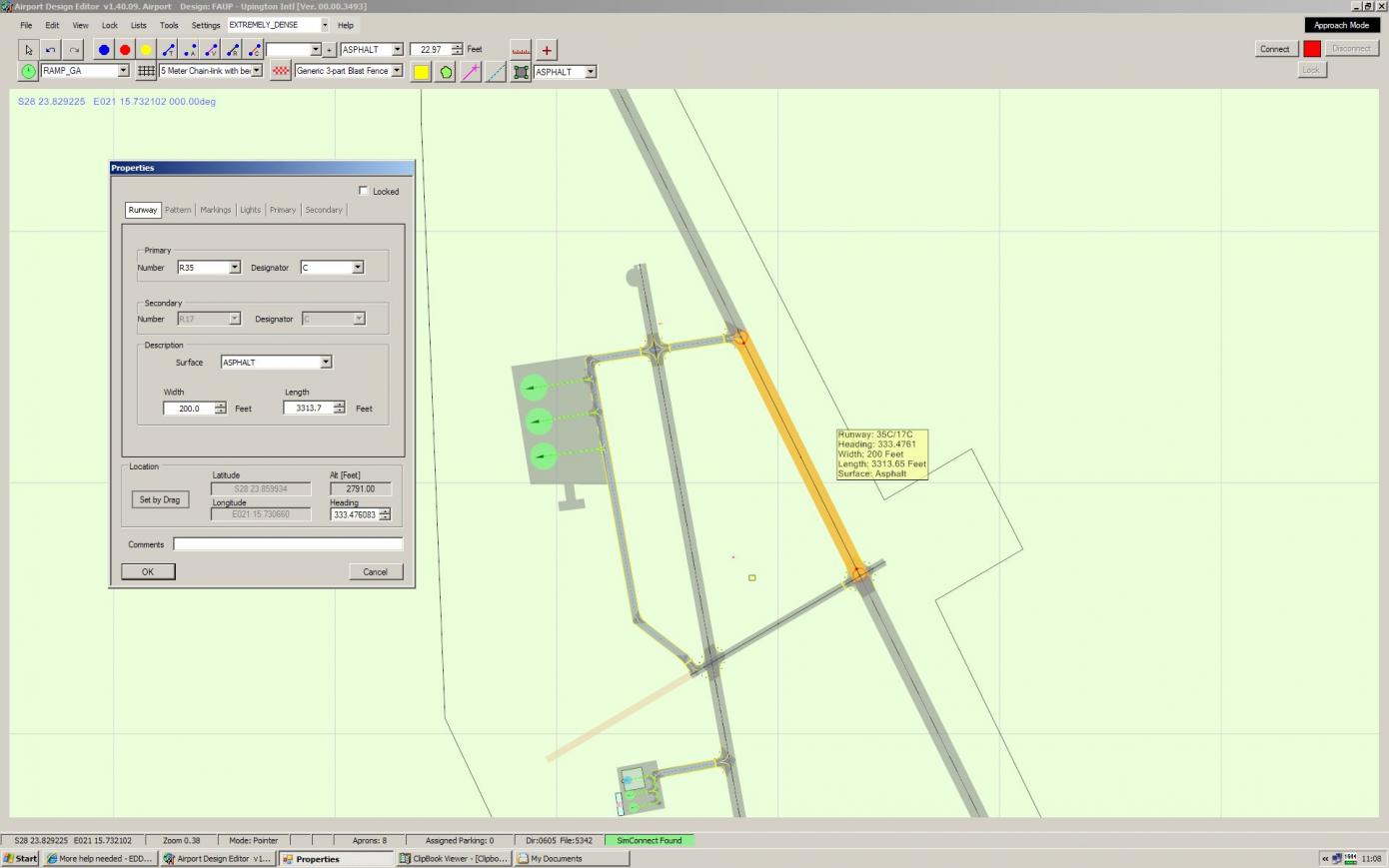Switch to the Markings tab
This screenshot has height=868, width=1389.
tap(215, 210)
